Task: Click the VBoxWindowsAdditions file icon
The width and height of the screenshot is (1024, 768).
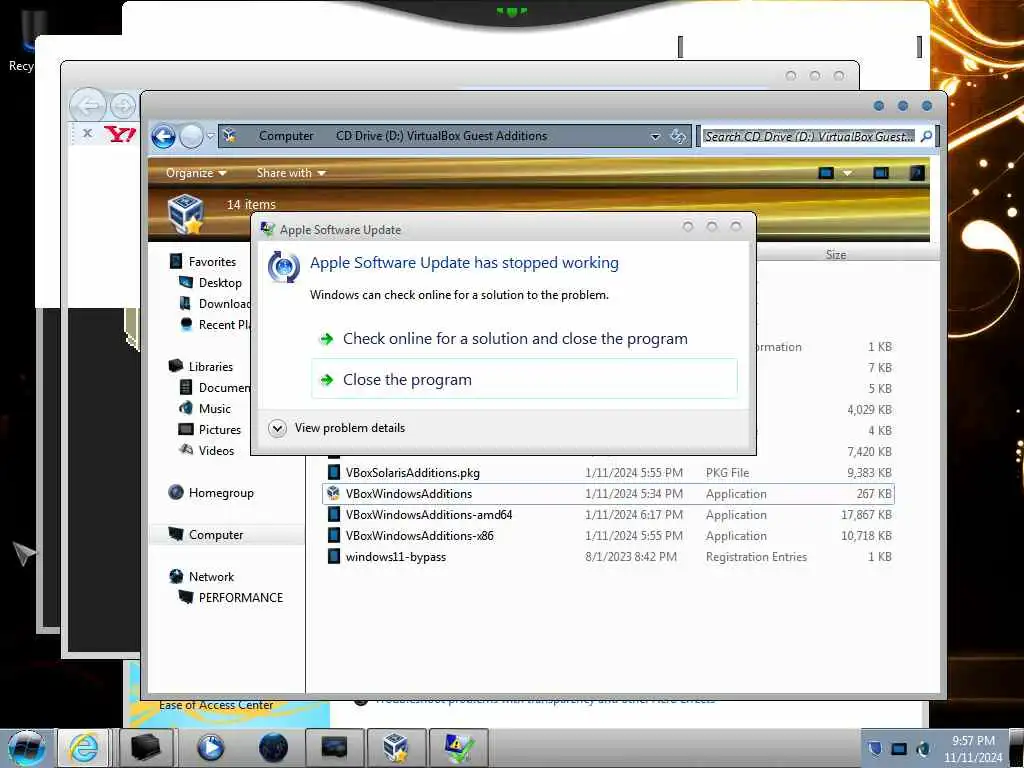Action: [333, 493]
